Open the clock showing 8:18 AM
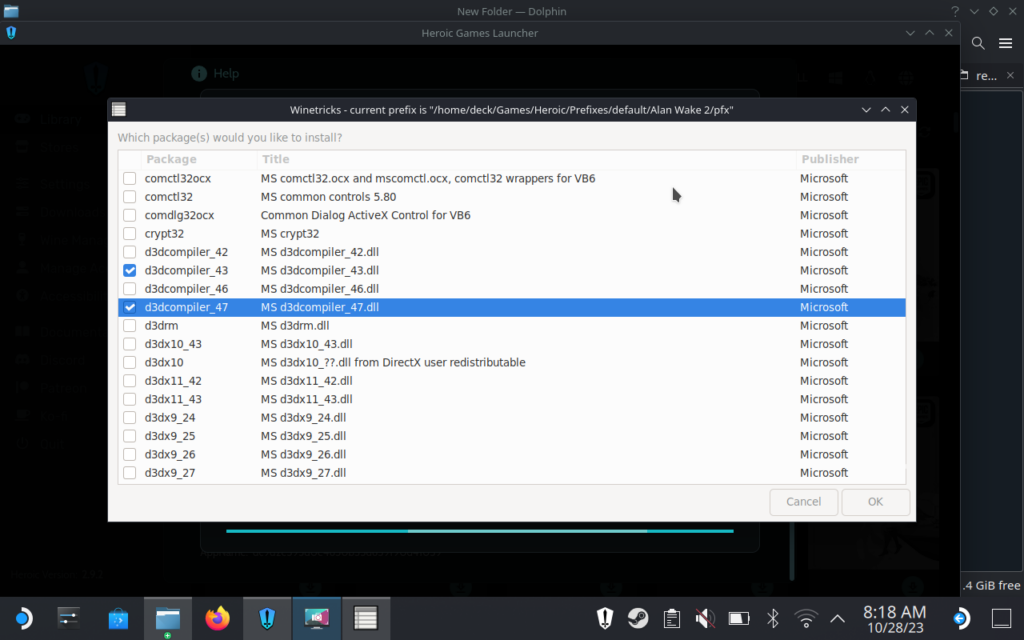The height and width of the screenshot is (640, 1024). point(895,619)
